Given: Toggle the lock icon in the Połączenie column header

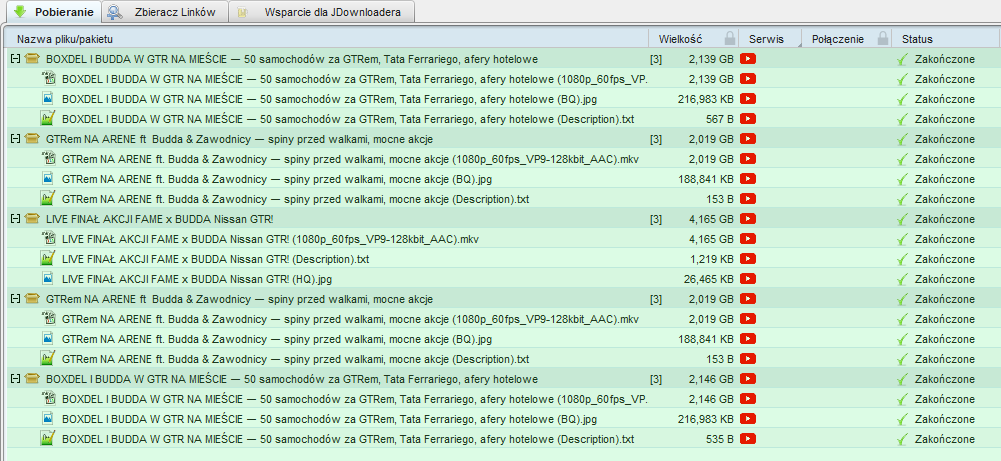Looking at the screenshot, I should coord(882,38).
